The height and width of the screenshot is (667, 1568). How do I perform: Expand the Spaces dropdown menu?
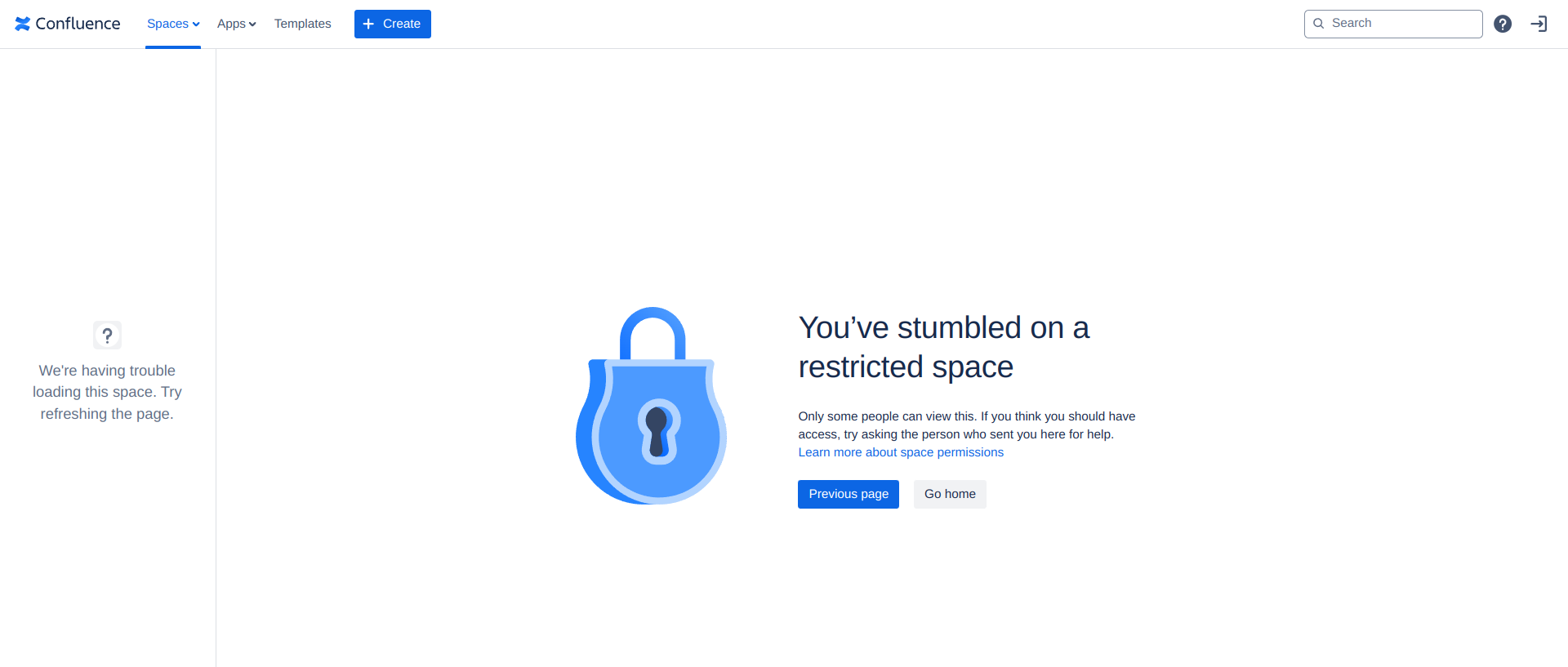pyautogui.click(x=173, y=24)
